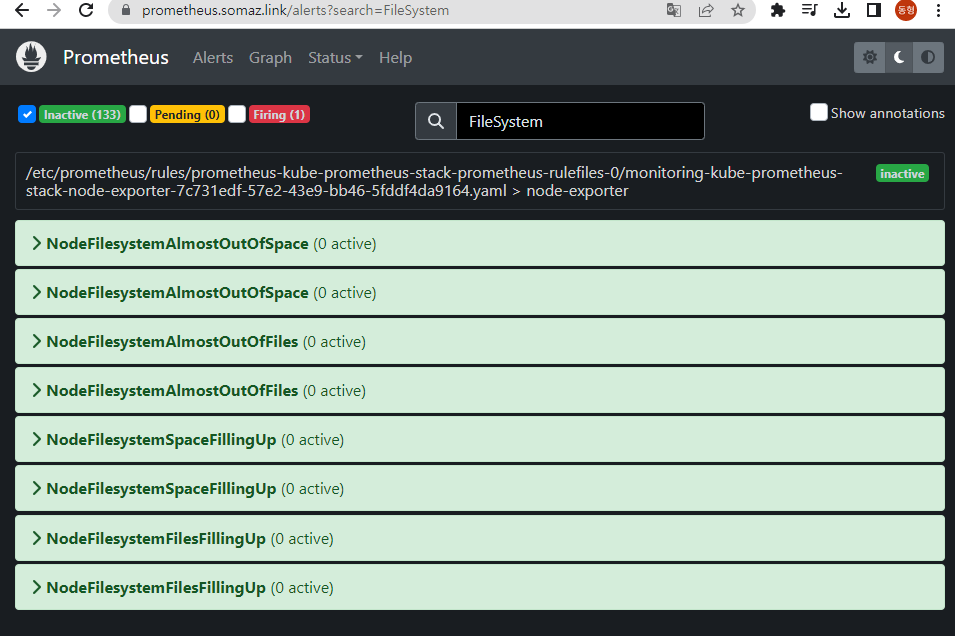This screenshot has height=636, width=955.
Task: Open the Help nav item
Action: click(x=395, y=58)
